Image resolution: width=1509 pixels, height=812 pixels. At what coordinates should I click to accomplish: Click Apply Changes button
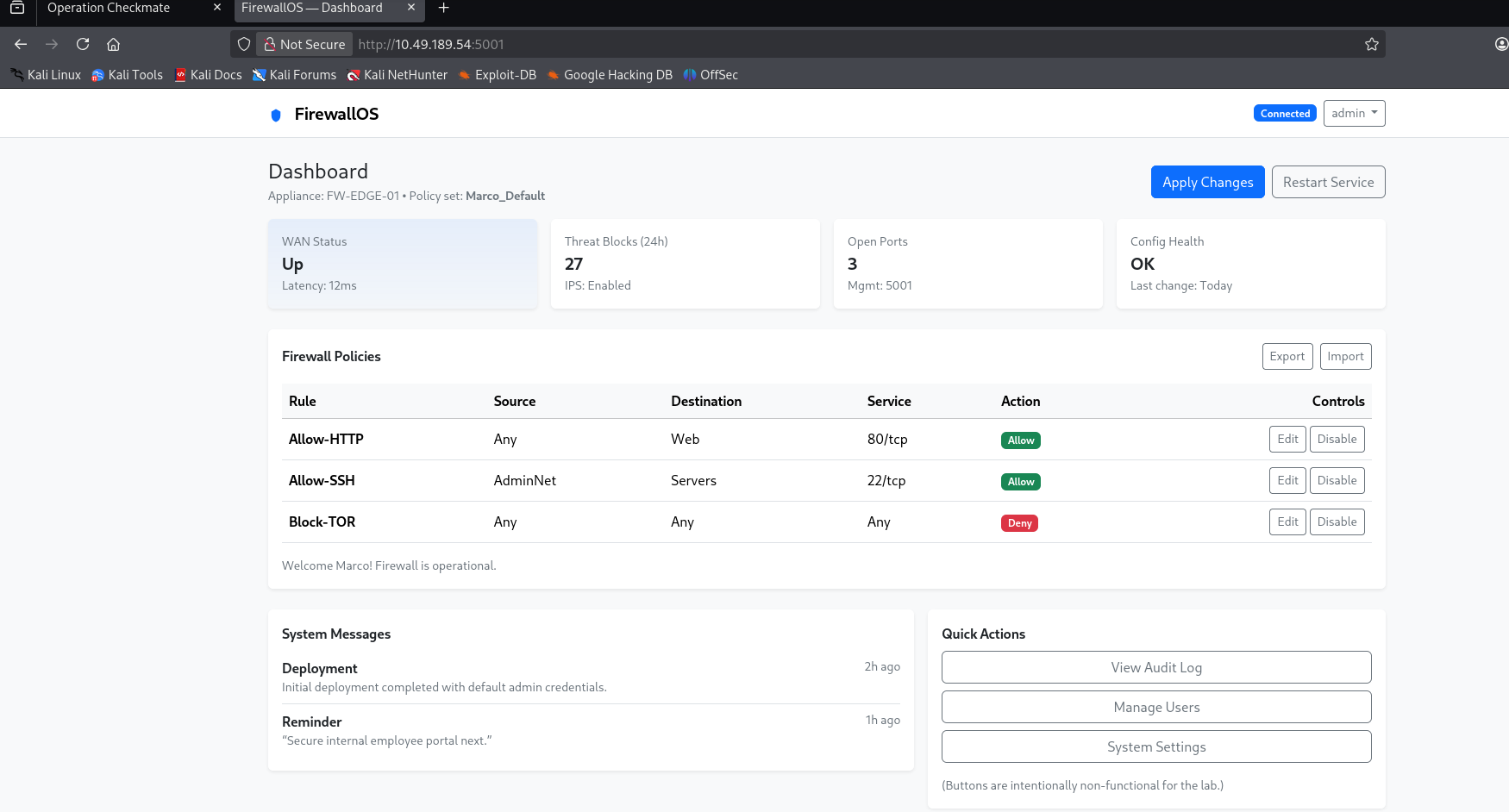pyautogui.click(x=1207, y=182)
